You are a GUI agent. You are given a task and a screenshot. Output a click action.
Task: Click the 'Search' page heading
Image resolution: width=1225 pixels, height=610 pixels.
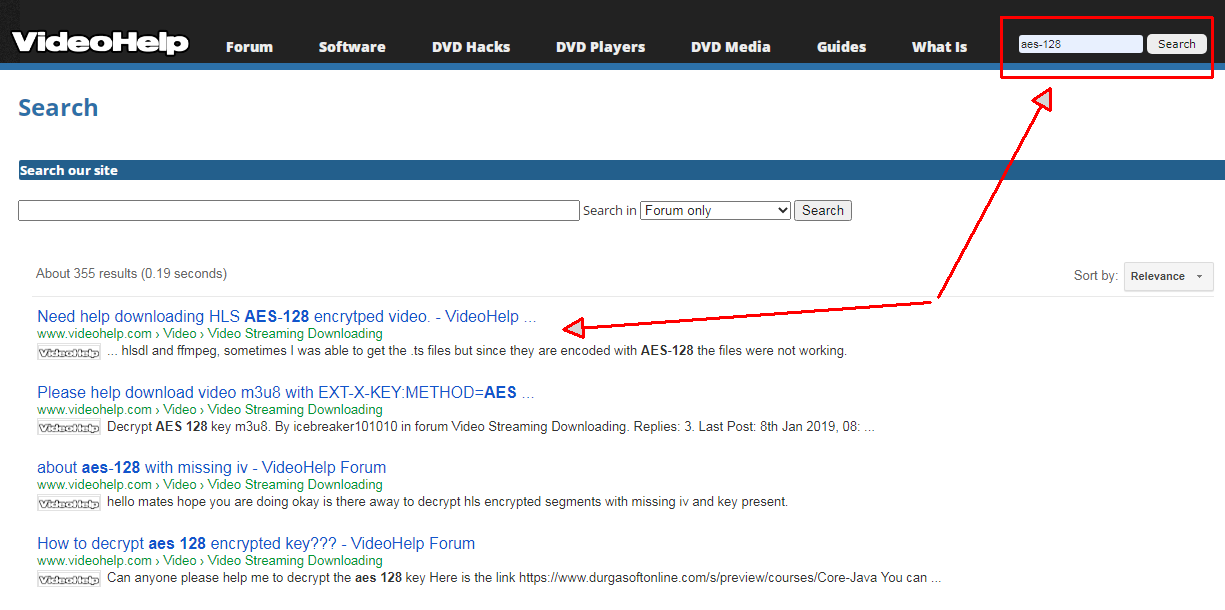tap(58, 108)
